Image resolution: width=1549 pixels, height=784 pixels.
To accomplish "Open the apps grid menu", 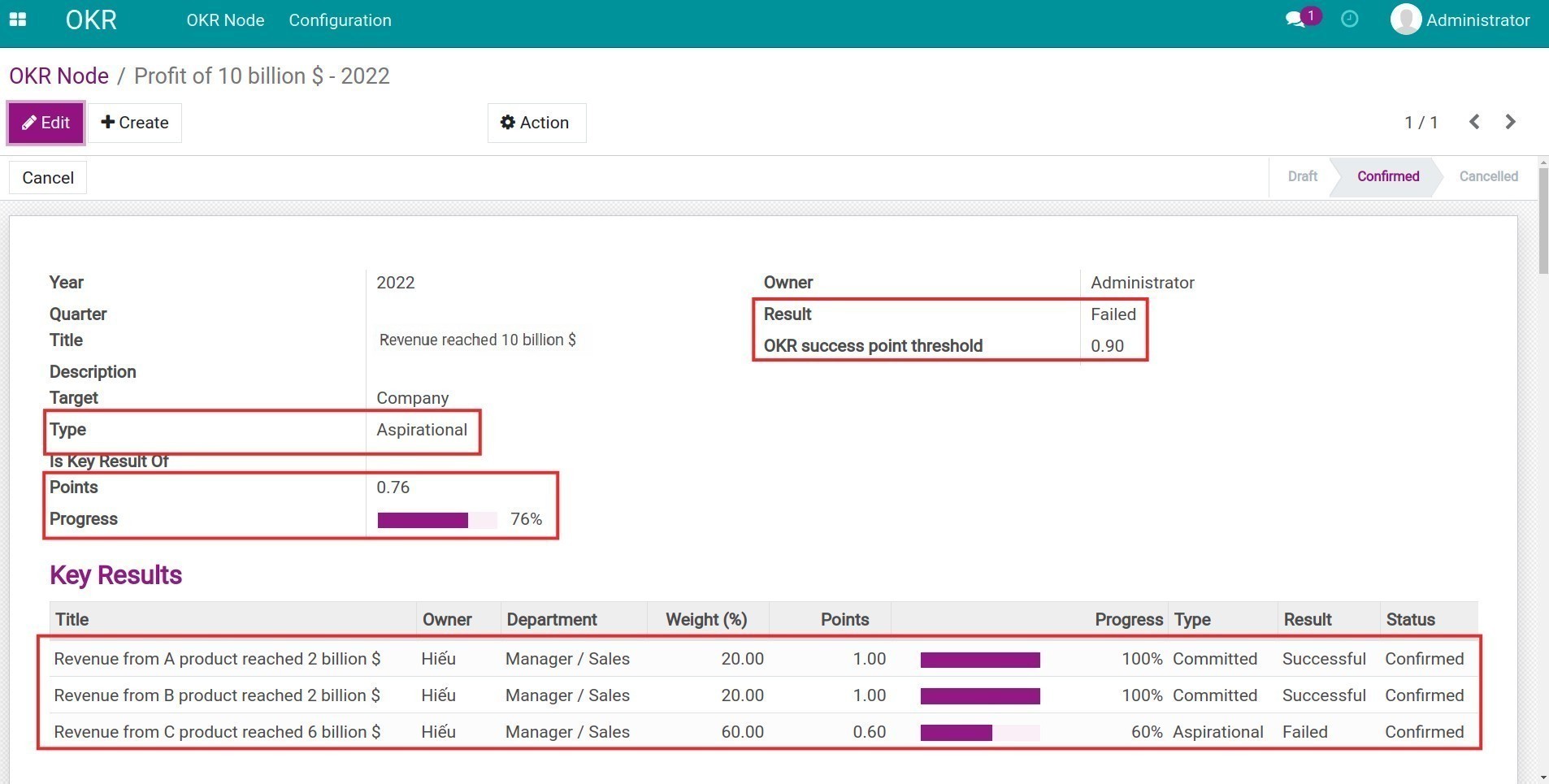I will click(17, 19).
